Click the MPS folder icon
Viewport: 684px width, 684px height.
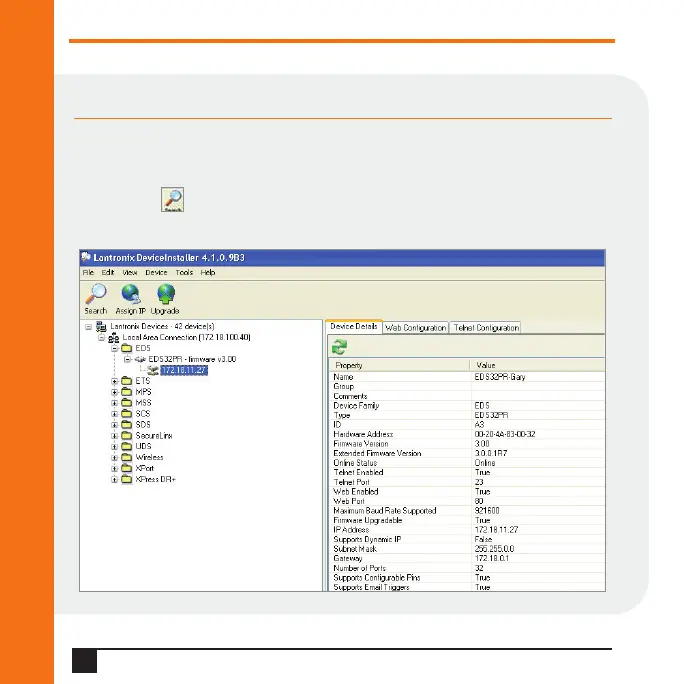click(127, 392)
